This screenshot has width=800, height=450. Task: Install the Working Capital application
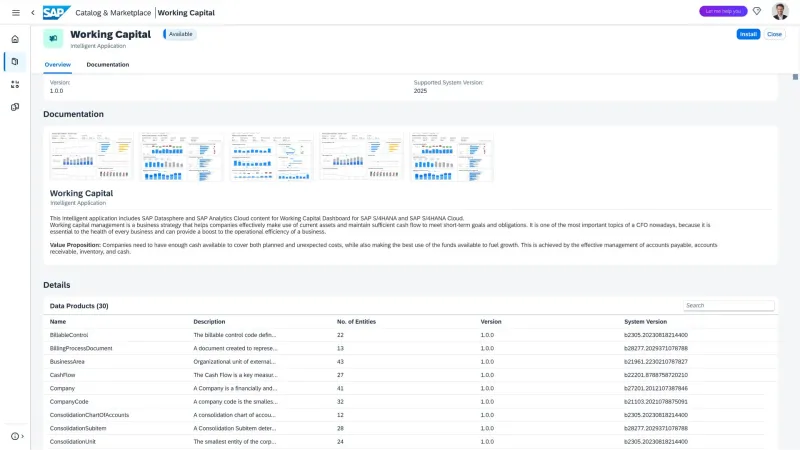[x=748, y=34]
